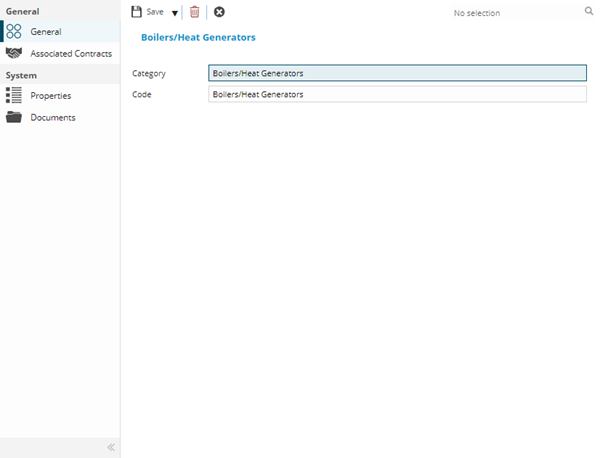Open the Documents section
The width and height of the screenshot is (600, 458).
(53, 118)
